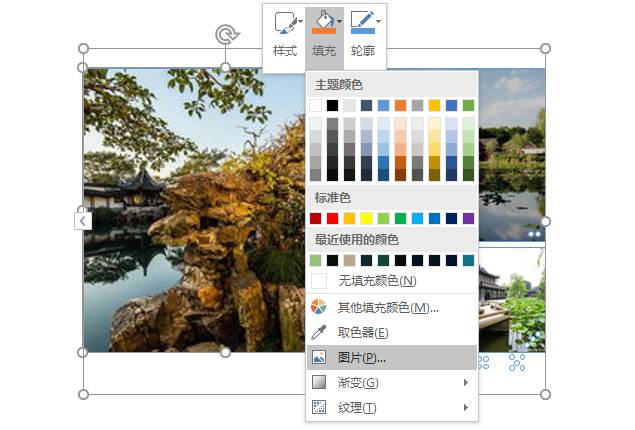
Task: Choose the purple standard color swatch
Action: [469, 219]
